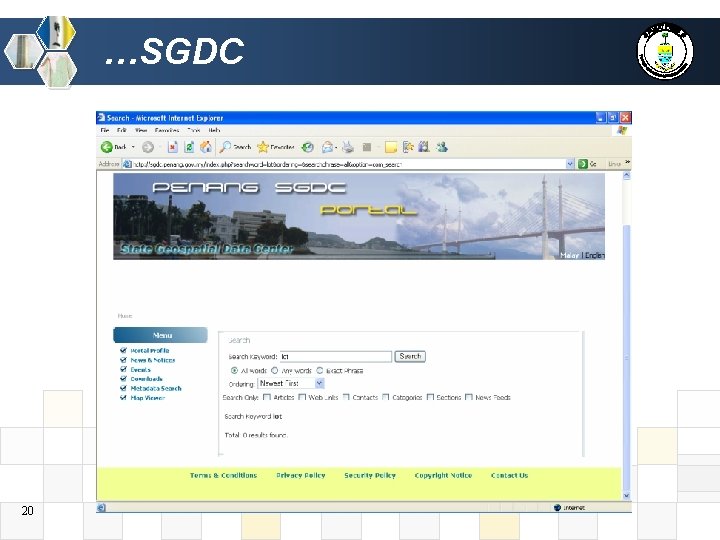Select the Any words radio button

pos(275,371)
